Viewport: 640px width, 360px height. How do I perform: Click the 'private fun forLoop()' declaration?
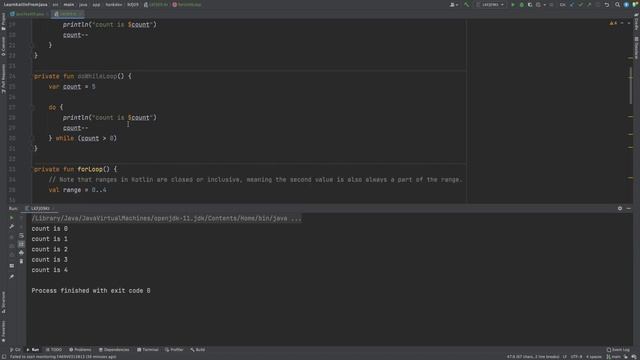click(x=75, y=169)
